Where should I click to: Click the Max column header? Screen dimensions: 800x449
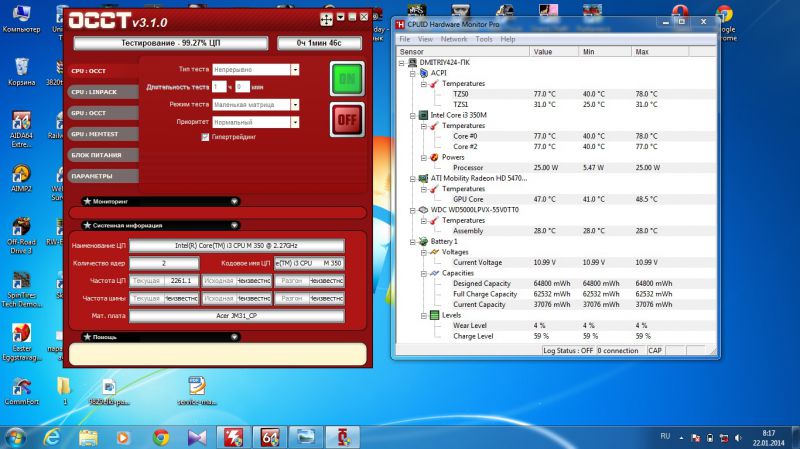click(660, 52)
